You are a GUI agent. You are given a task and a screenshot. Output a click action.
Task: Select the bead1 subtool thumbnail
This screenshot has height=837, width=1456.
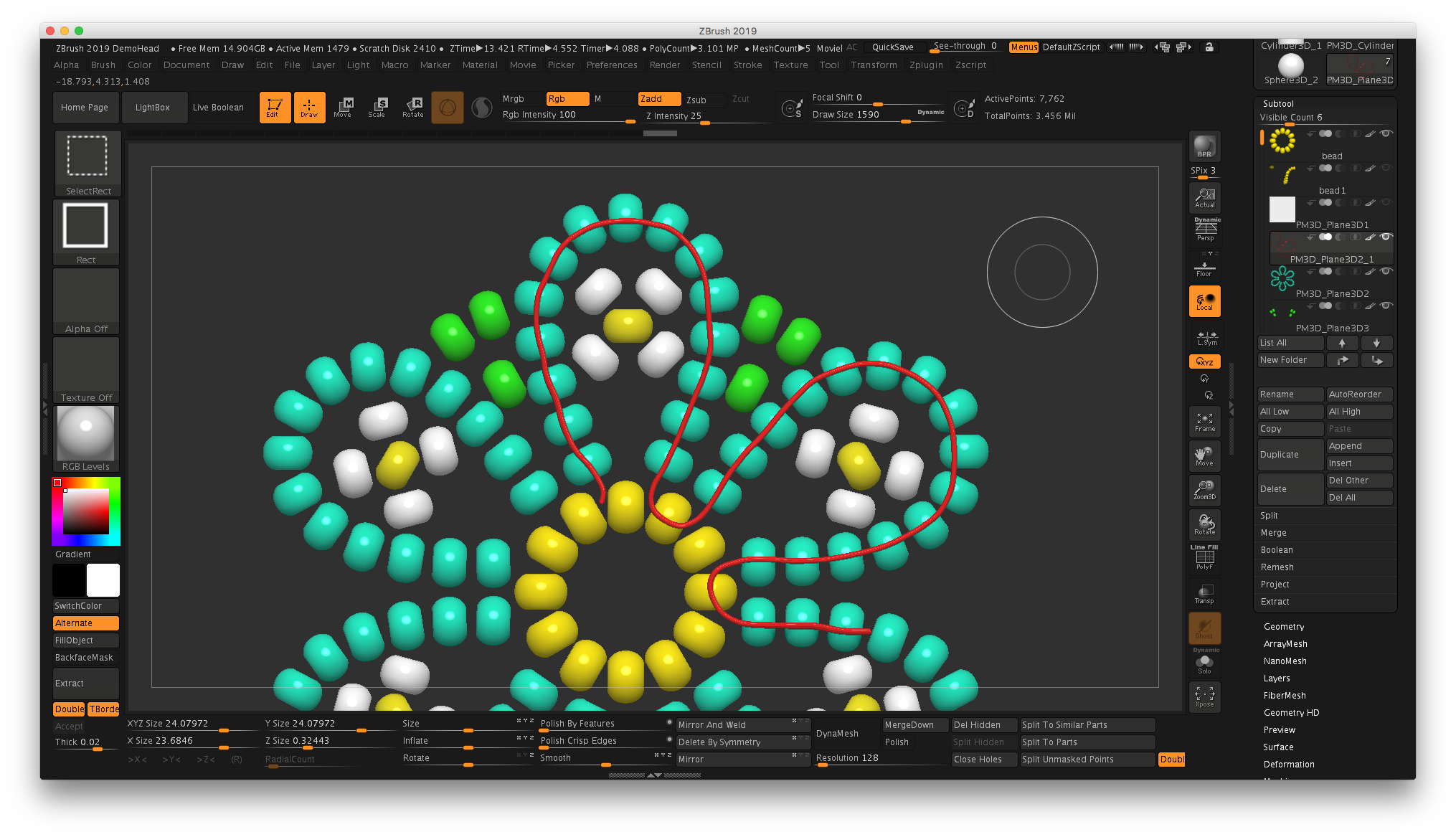(x=1282, y=175)
